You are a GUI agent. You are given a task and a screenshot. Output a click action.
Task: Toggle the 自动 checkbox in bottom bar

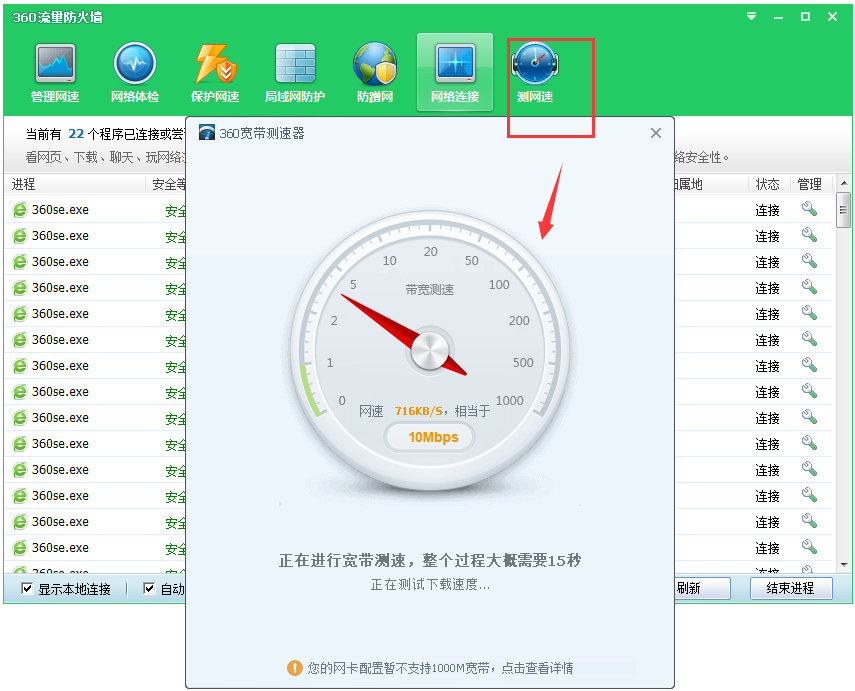pos(148,588)
